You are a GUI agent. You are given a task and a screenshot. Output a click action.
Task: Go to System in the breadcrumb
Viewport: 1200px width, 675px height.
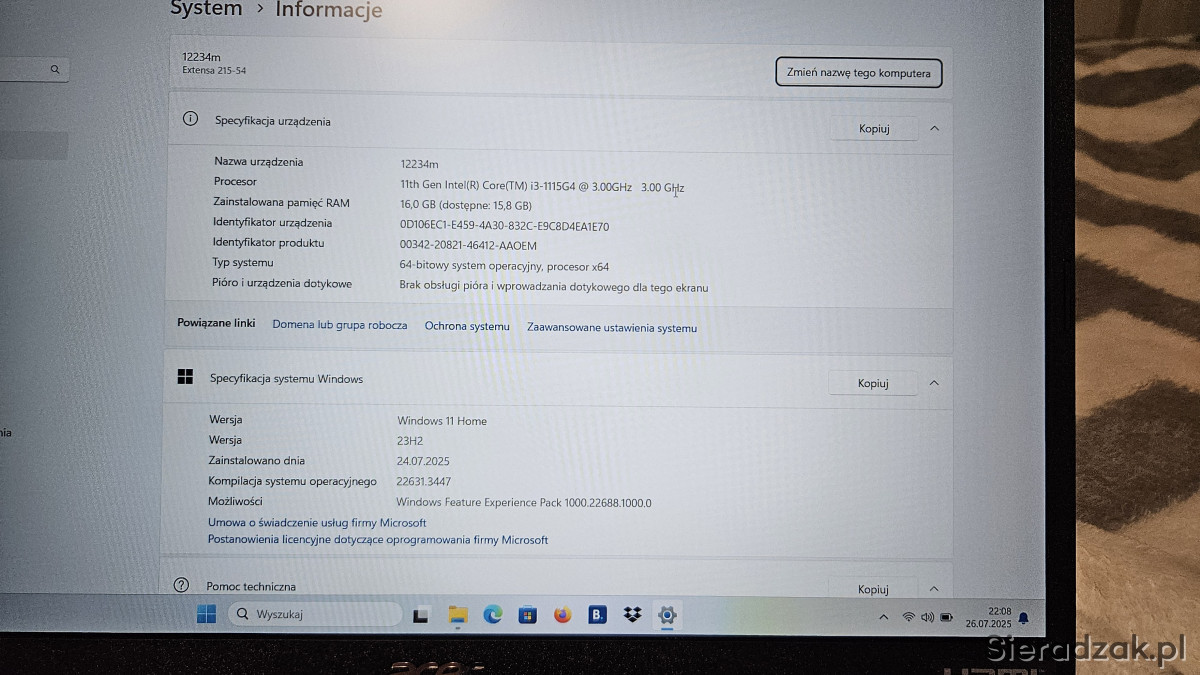click(206, 9)
